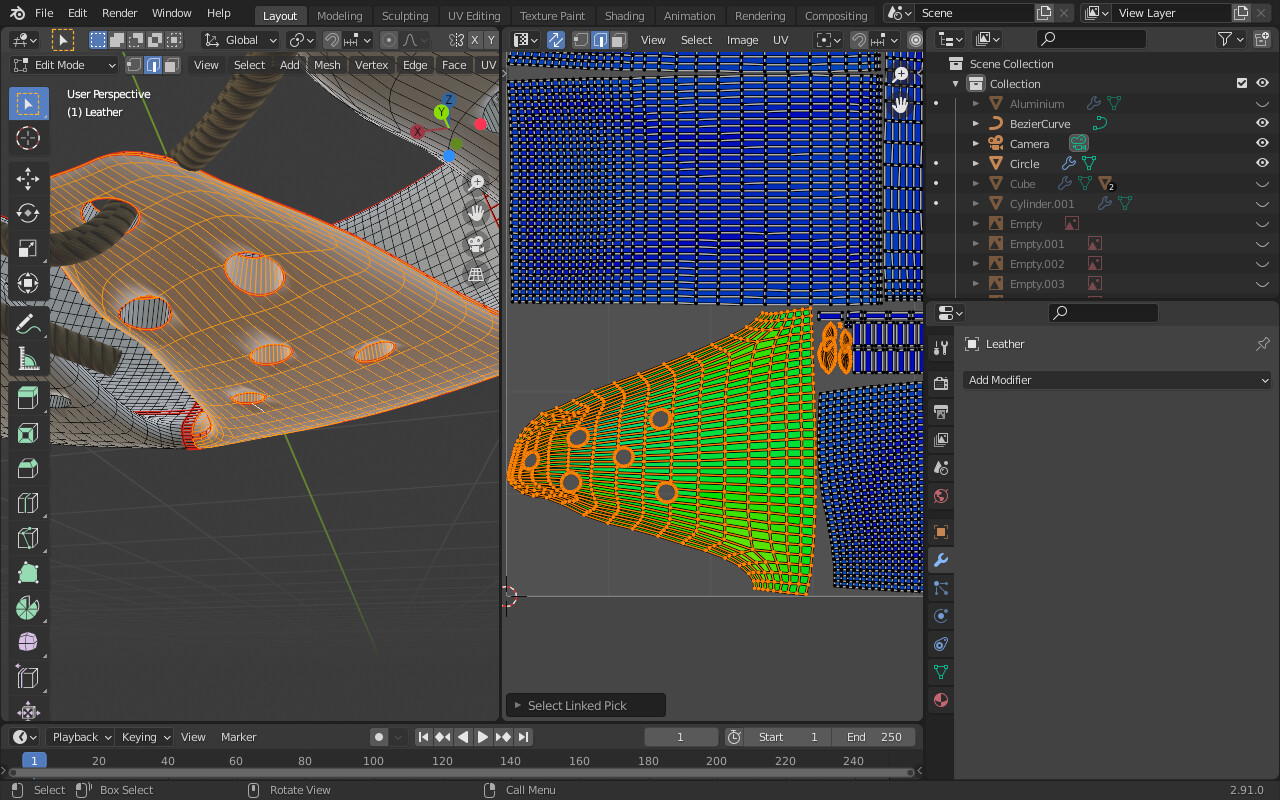Open the Mesh menu in the 3D viewport
Viewport: 1280px width, 800px height.
coord(327,65)
